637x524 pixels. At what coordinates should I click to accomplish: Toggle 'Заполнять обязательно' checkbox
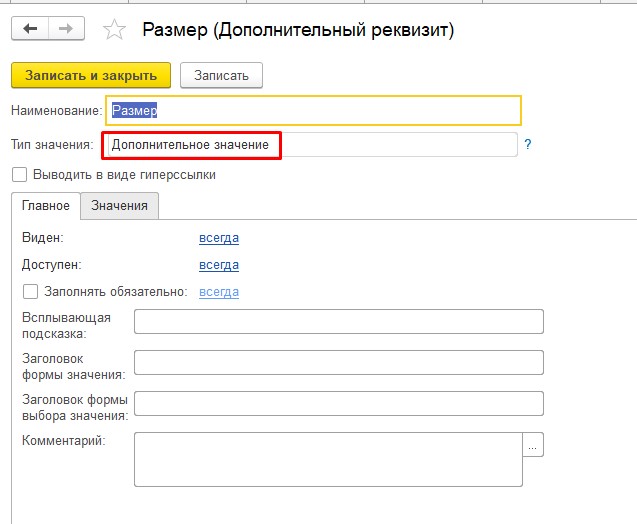pyautogui.click(x=30, y=292)
